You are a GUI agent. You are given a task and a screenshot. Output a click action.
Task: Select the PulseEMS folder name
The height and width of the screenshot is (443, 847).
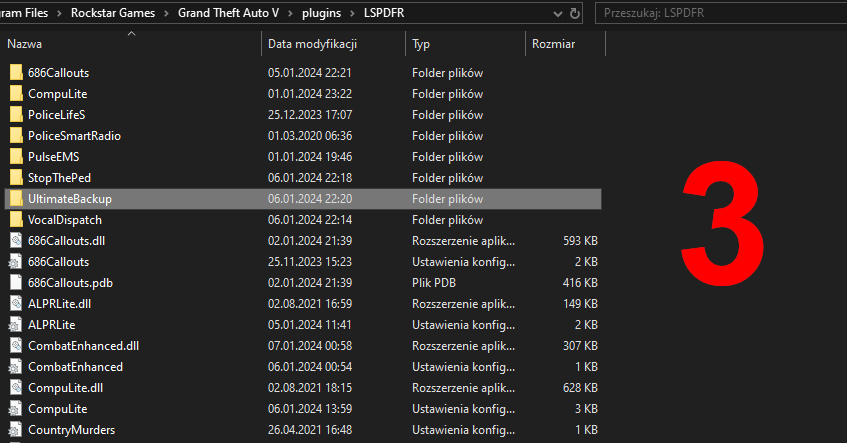(x=53, y=157)
